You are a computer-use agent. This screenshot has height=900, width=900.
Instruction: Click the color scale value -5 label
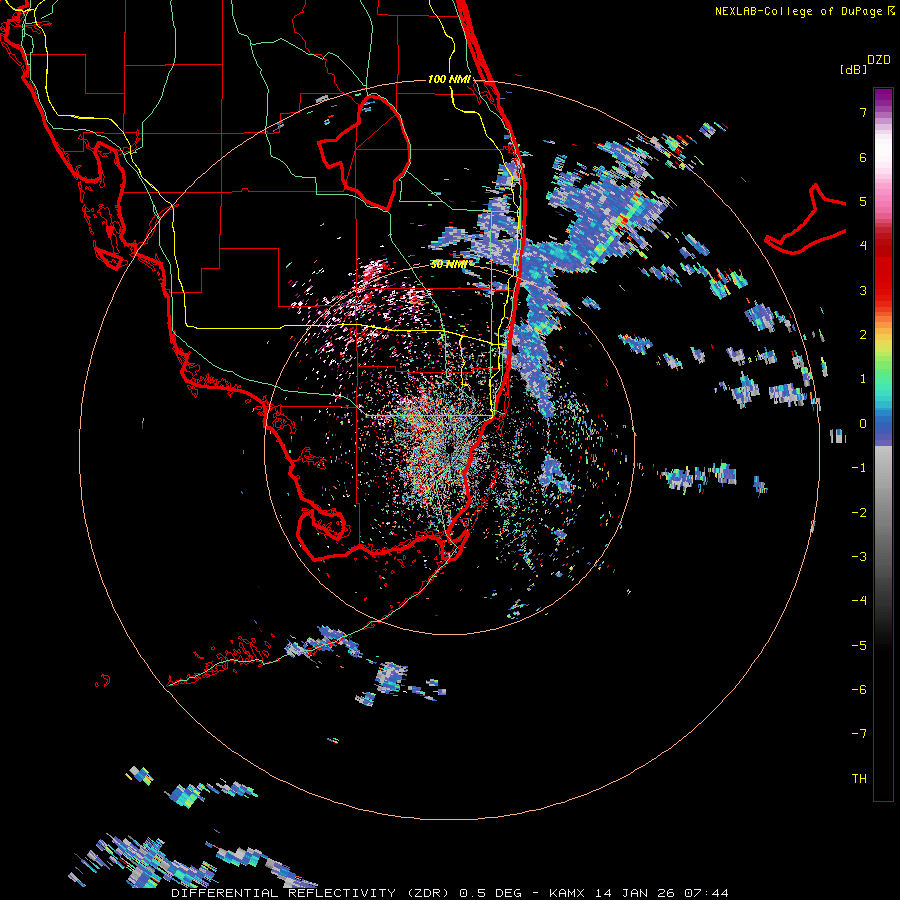[859, 645]
